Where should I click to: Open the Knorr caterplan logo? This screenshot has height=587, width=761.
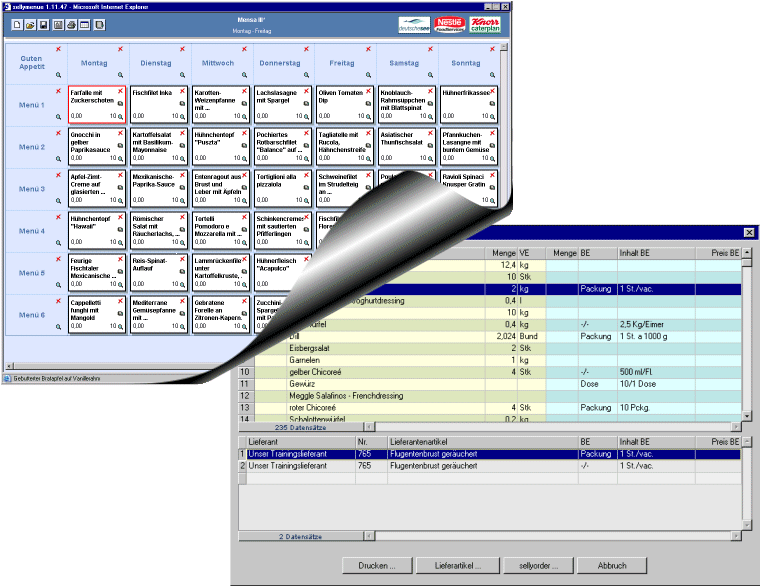coord(485,25)
